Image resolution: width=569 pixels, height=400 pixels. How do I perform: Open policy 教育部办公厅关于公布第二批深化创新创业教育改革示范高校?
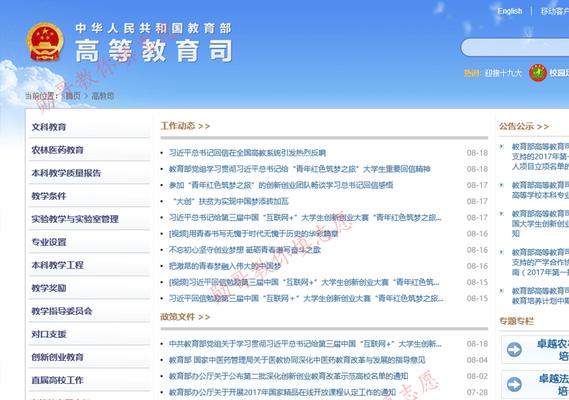pyautogui.click(x=288, y=376)
